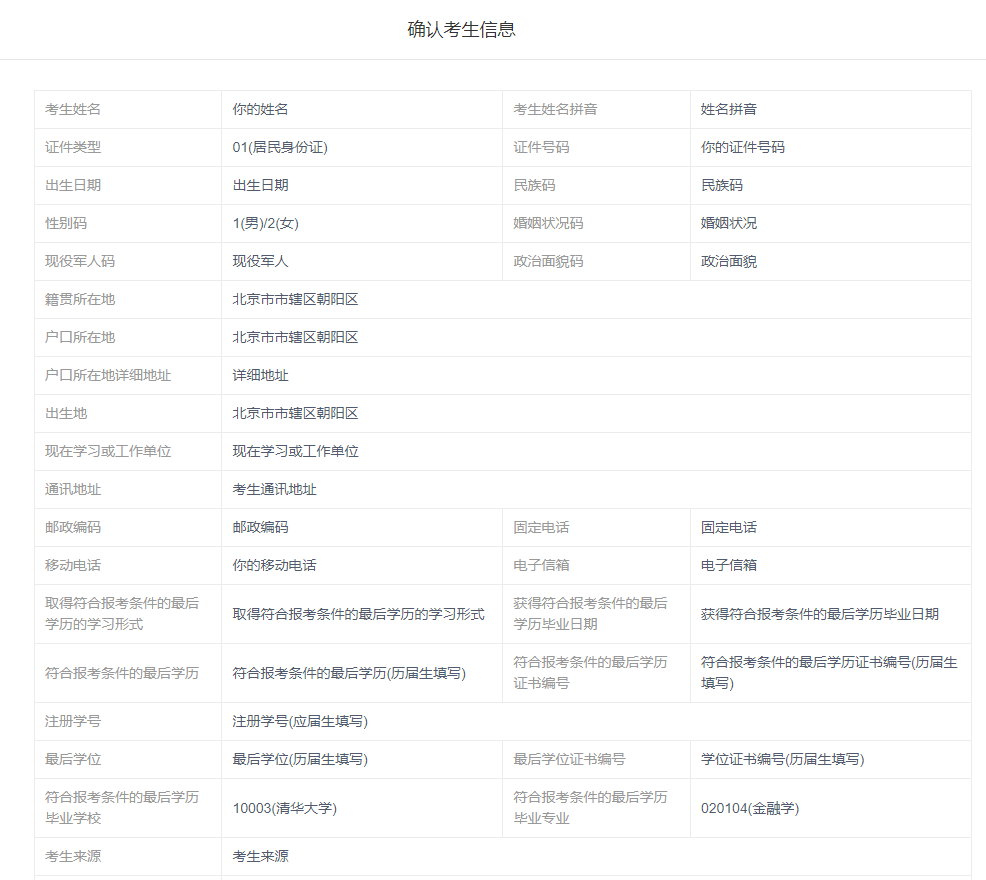Select the value 符合报考条件的最后学历(历届生填写)
This screenshot has width=986, height=880.
349,673
